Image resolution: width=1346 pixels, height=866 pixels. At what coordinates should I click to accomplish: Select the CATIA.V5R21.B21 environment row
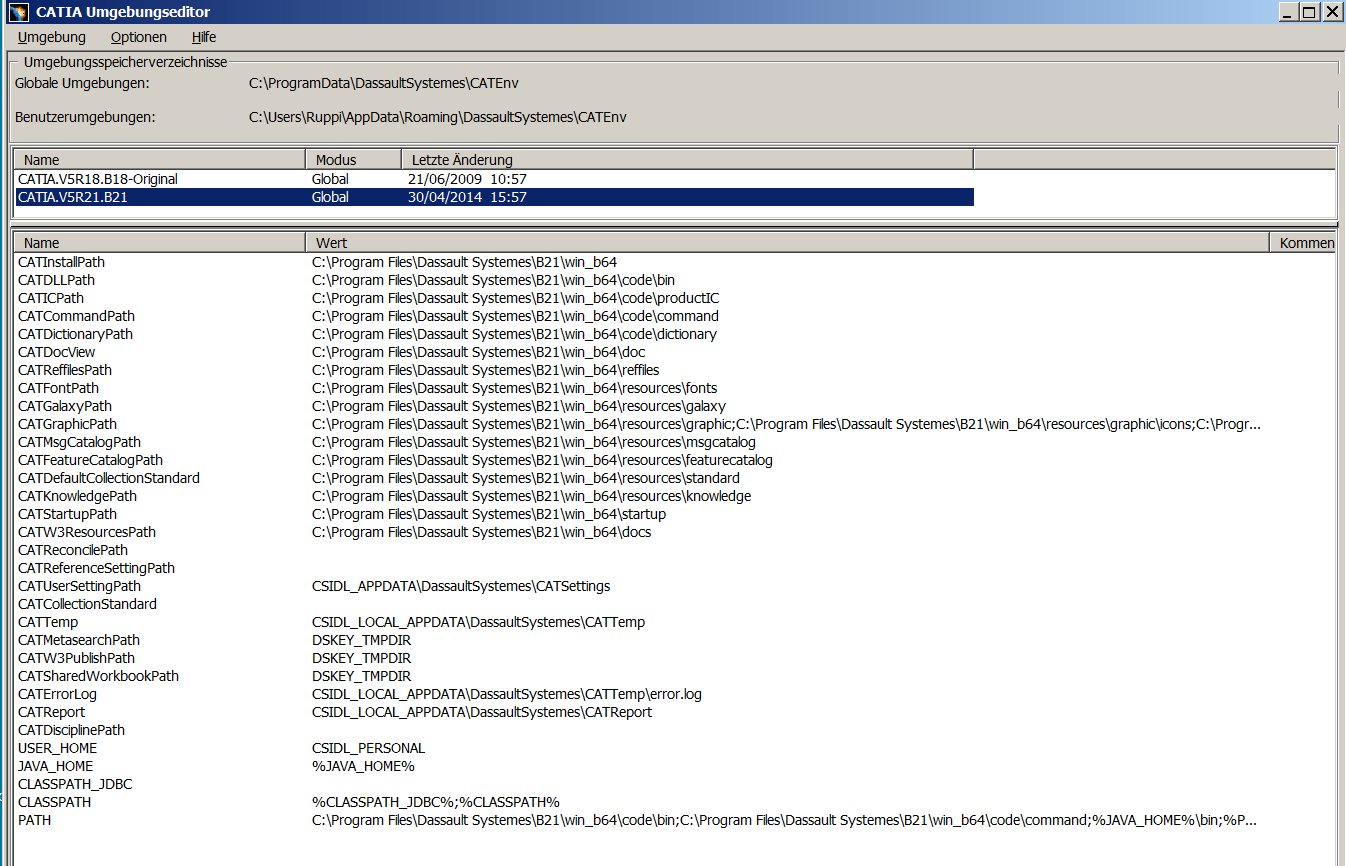point(494,197)
